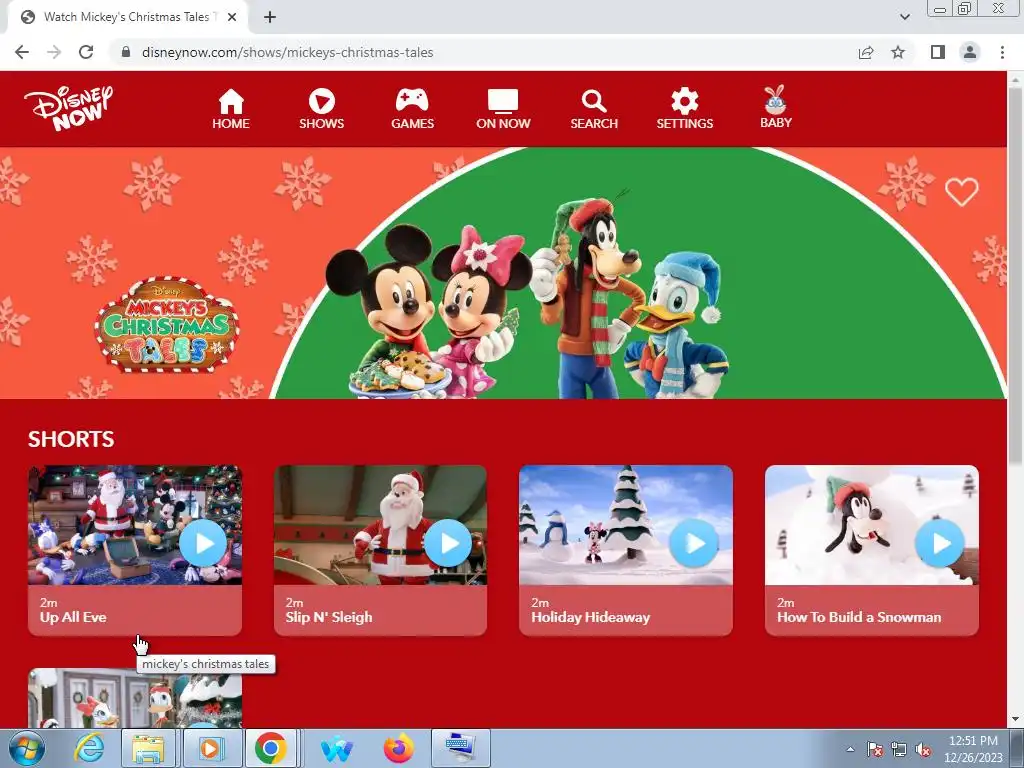
Task: Open the Slip N' Sleigh title link
Action: tap(328, 617)
